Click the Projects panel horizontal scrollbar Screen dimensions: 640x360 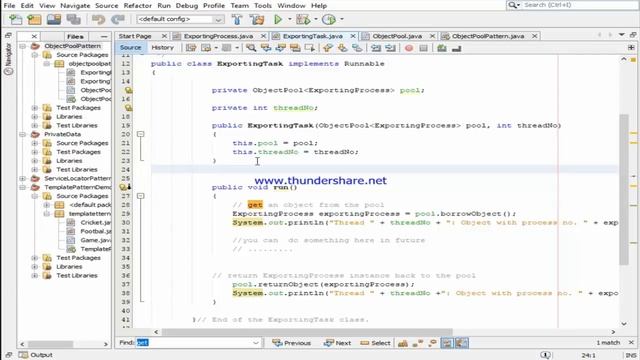coord(50,344)
